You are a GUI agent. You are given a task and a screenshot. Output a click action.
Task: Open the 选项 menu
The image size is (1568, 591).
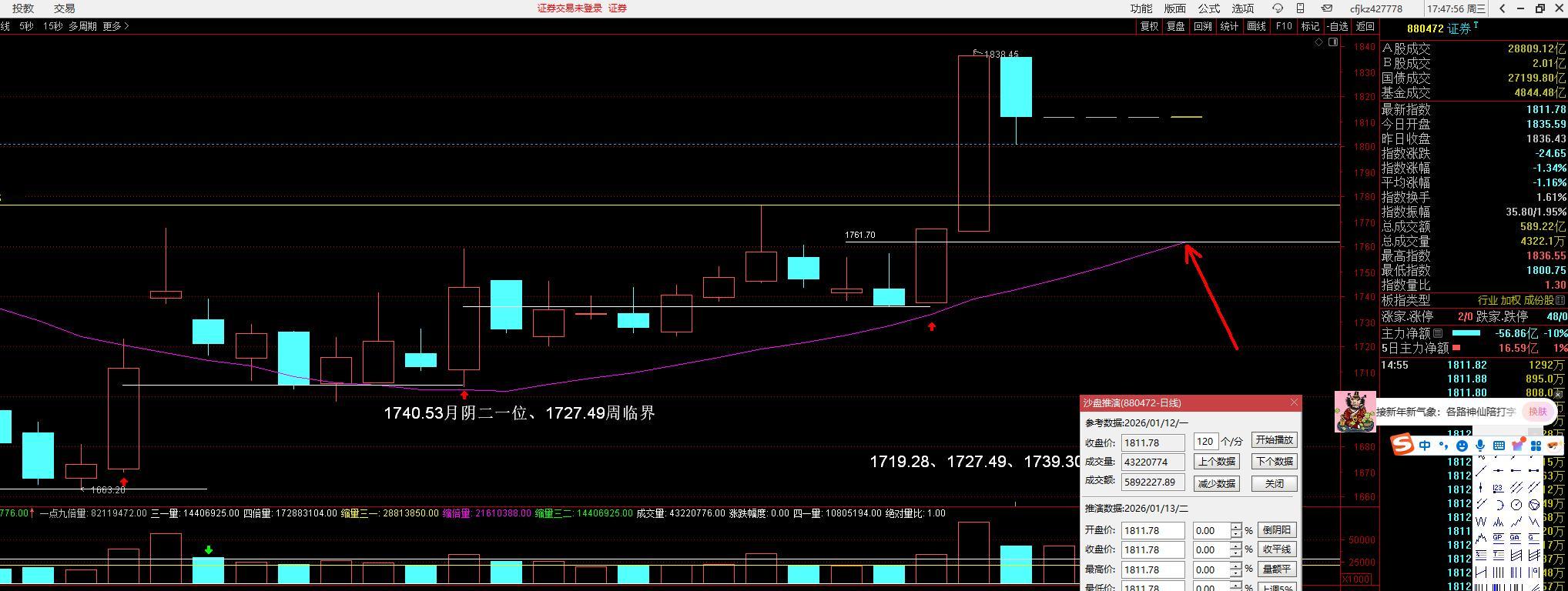click(x=1243, y=8)
